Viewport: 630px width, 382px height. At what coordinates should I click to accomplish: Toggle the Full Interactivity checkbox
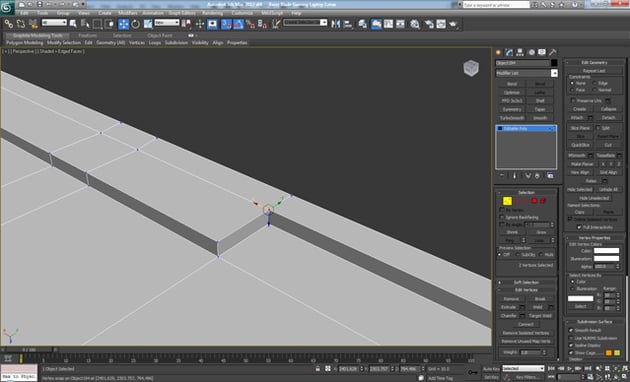click(x=579, y=227)
